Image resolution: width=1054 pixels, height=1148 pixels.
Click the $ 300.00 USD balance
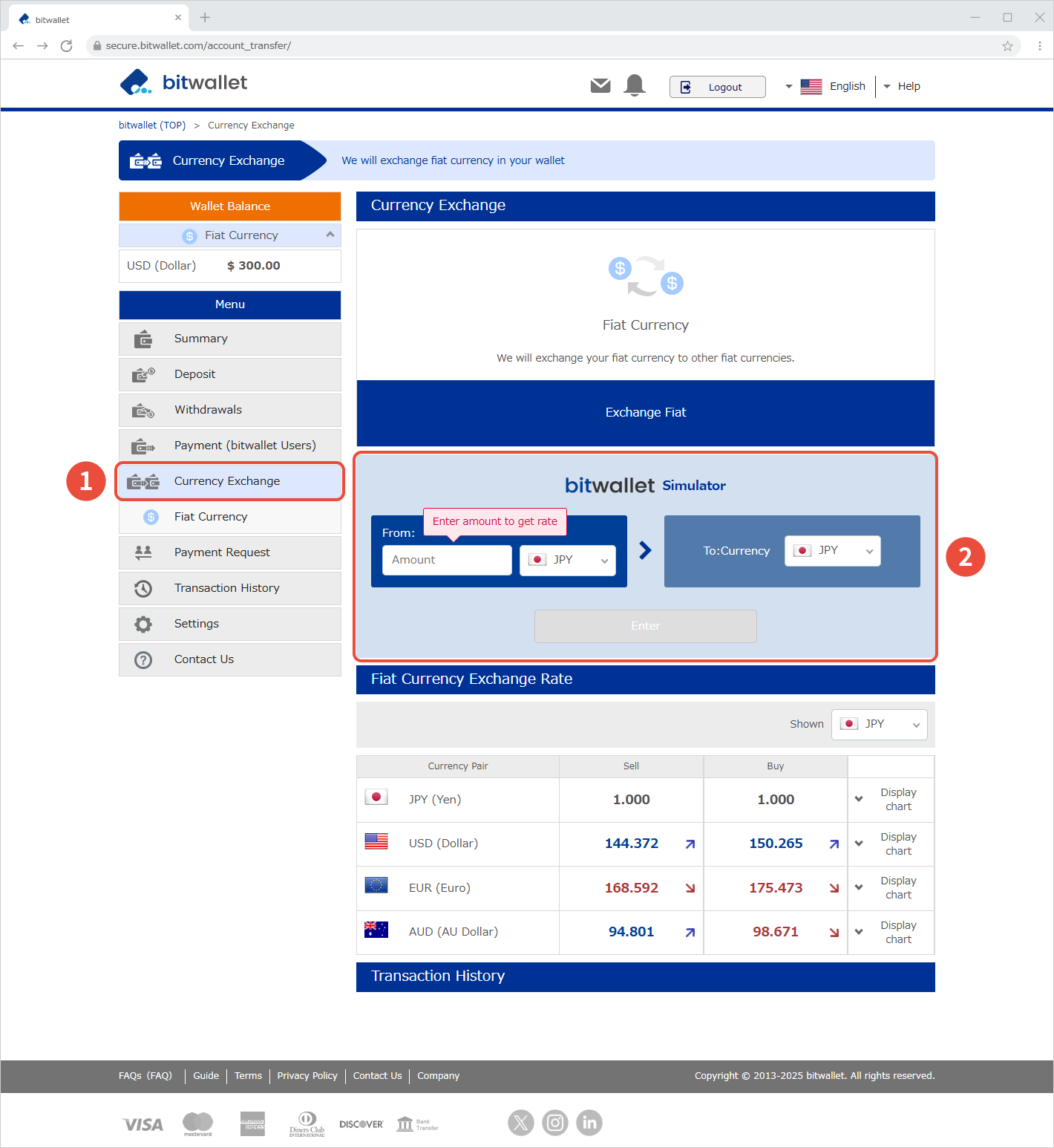(254, 266)
